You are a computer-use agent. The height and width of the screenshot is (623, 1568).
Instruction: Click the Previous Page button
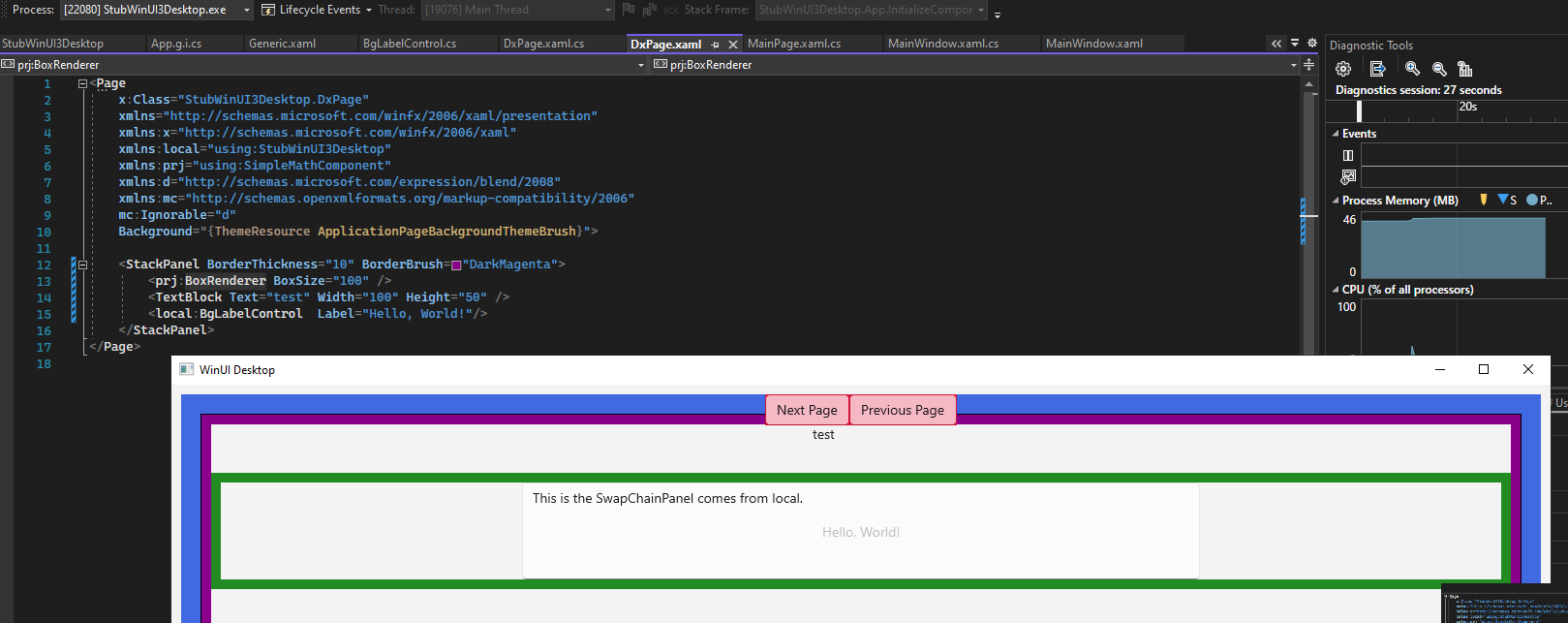click(x=903, y=410)
